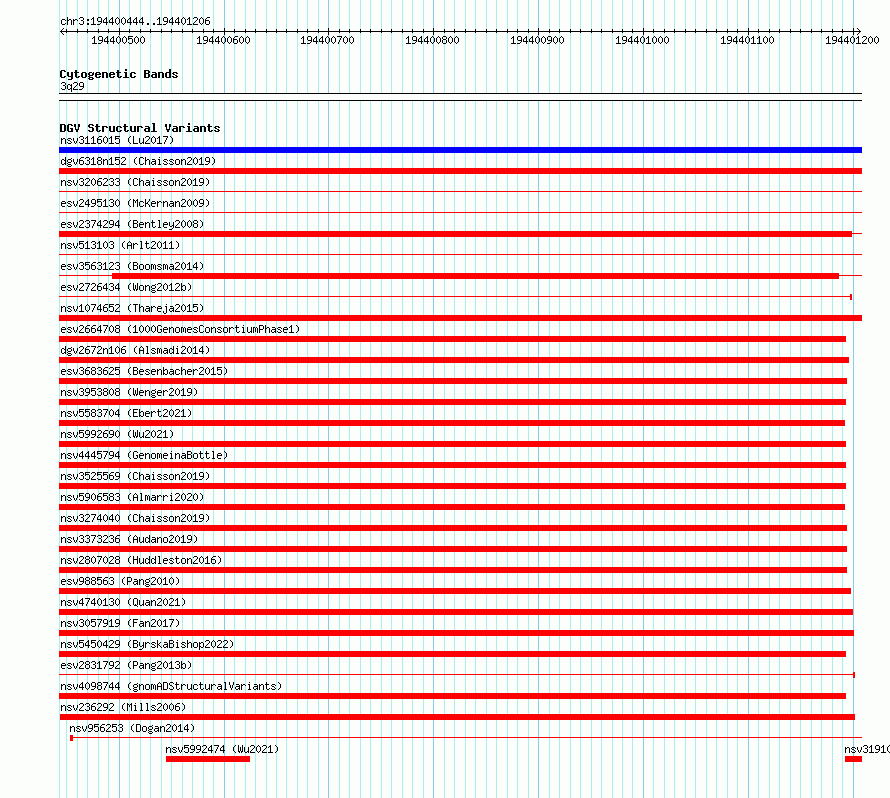890x798 pixels.
Task: Click ruler position 194400500
Action: click(x=118, y=40)
